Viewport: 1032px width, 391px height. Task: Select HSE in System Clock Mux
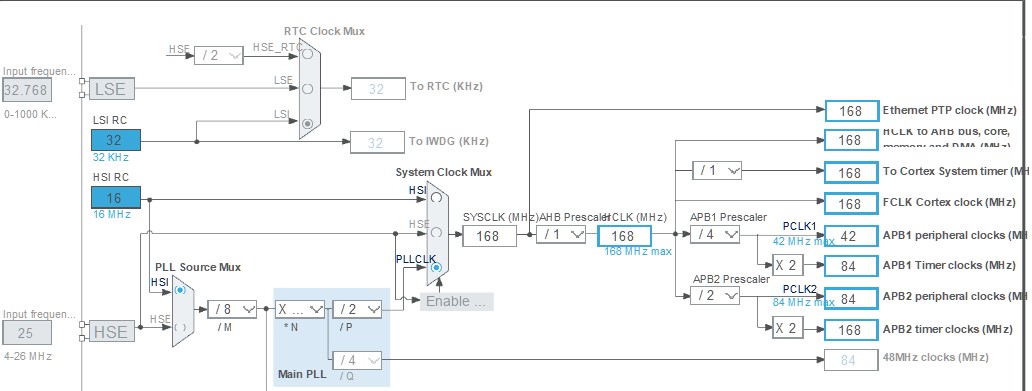[x=436, y=232]
